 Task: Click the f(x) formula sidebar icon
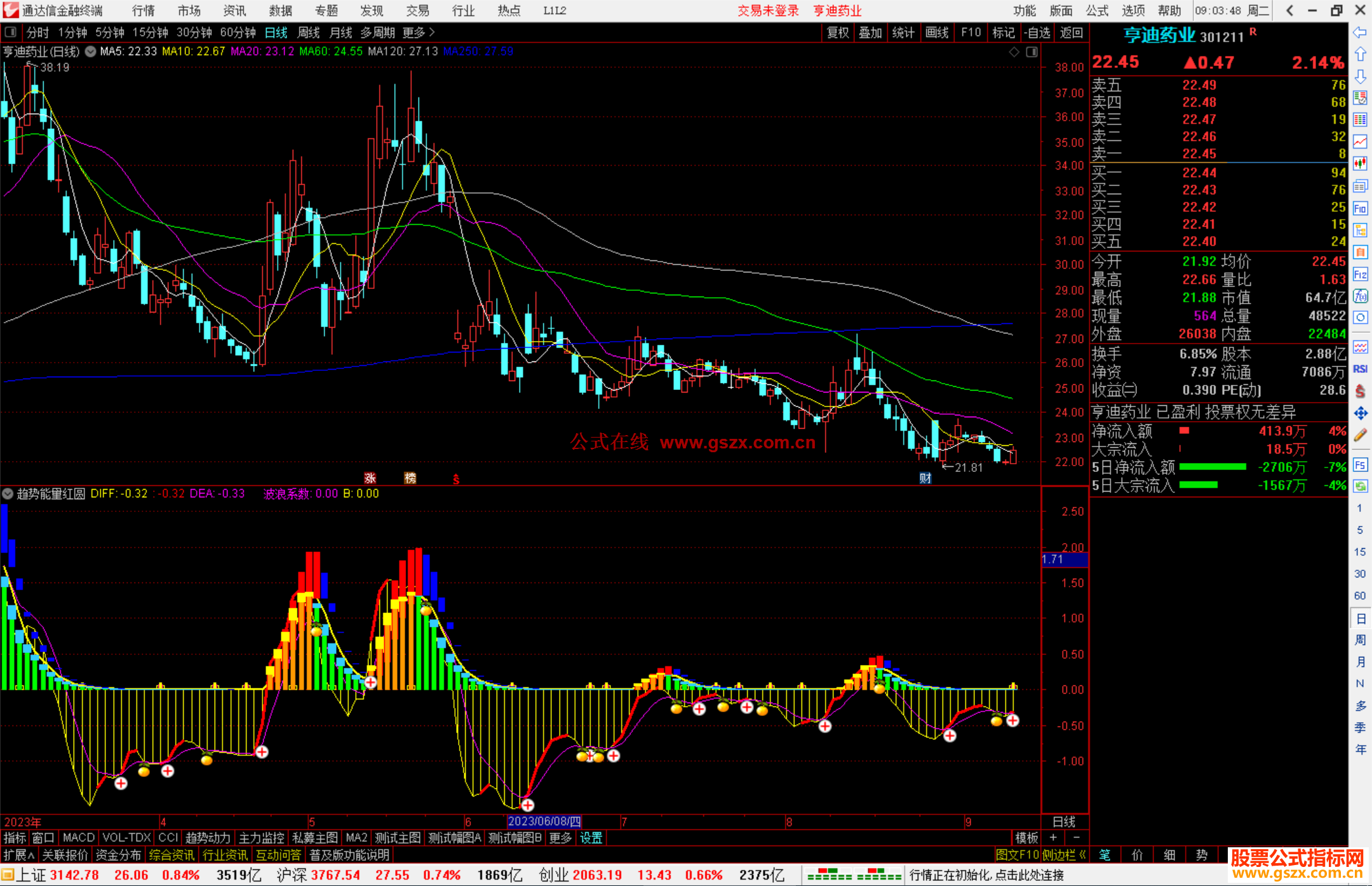click(x=1360, y=296)
